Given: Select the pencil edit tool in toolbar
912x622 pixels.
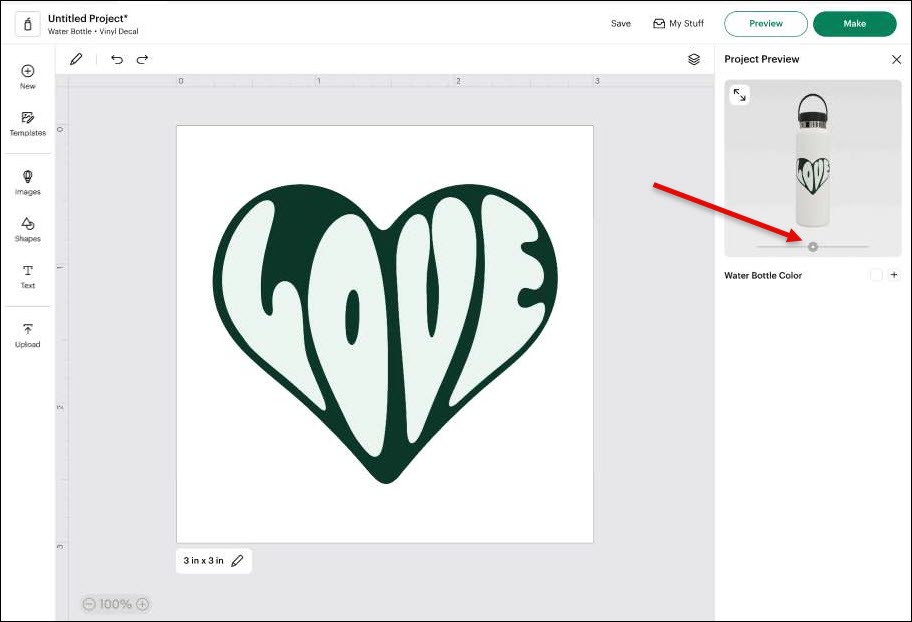Looking at the screenshot, I should click(x=76, y=60).
